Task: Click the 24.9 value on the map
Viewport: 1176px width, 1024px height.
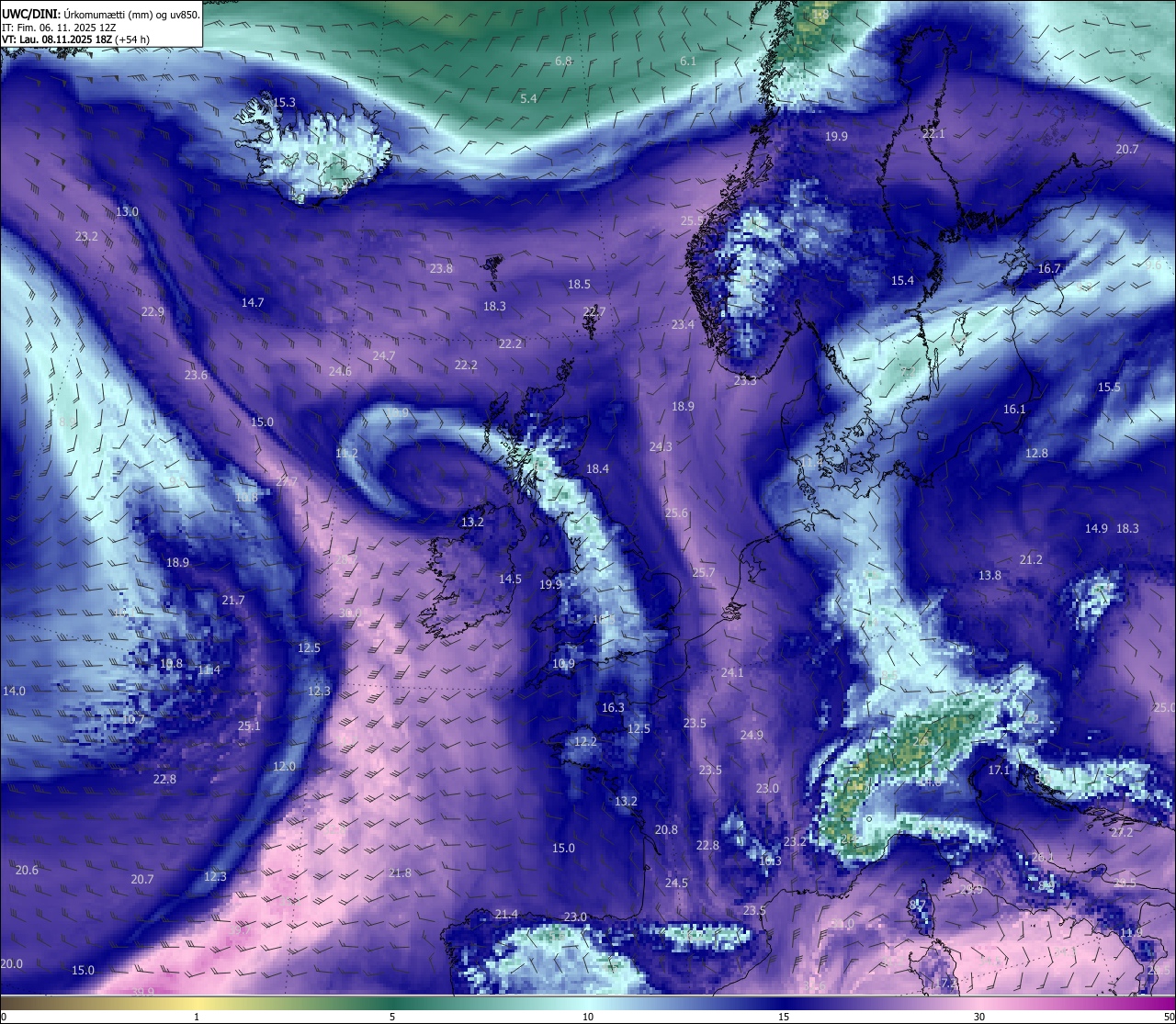Action: click(752, 735)
